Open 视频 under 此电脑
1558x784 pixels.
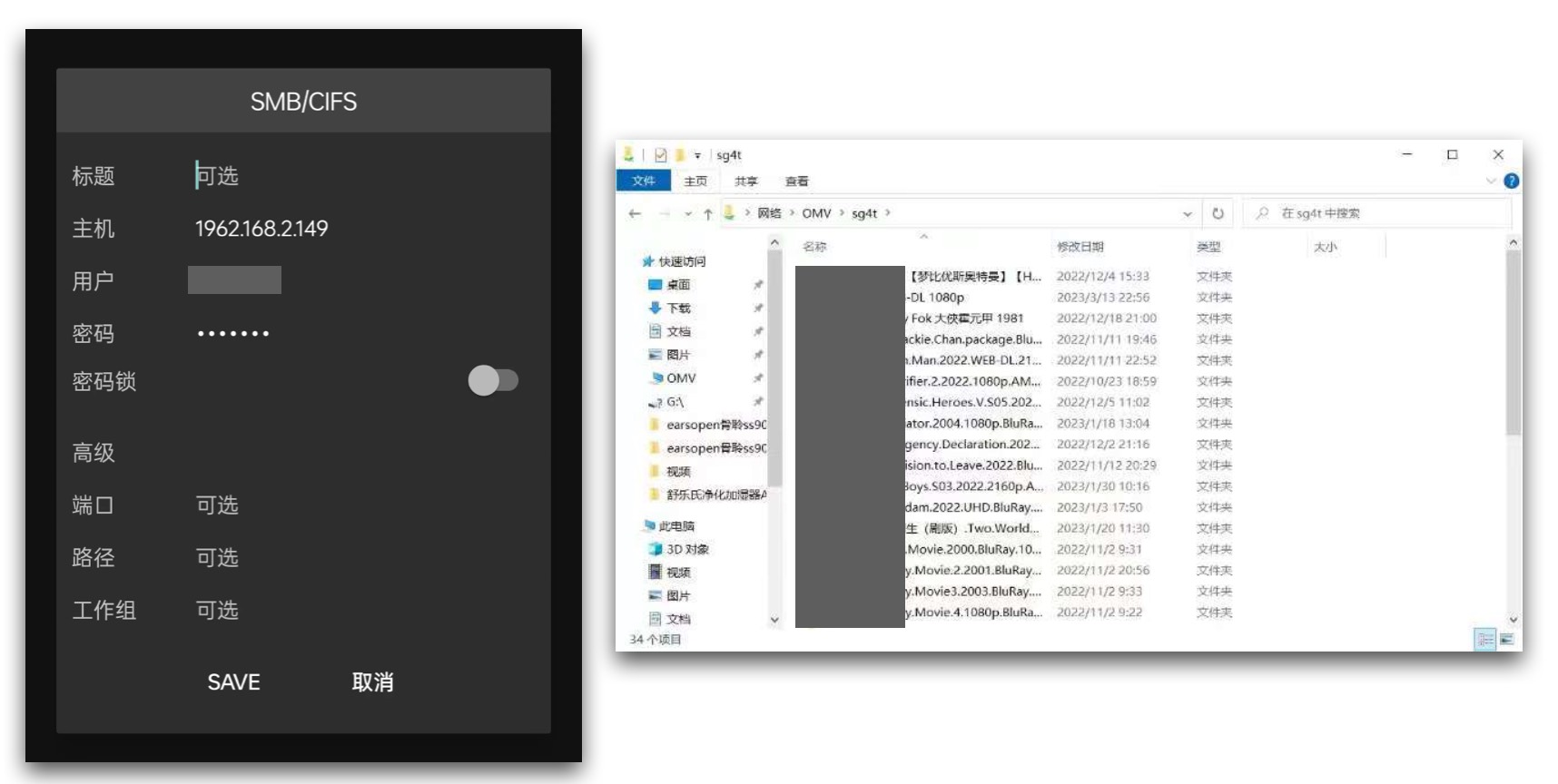[669, 573]
